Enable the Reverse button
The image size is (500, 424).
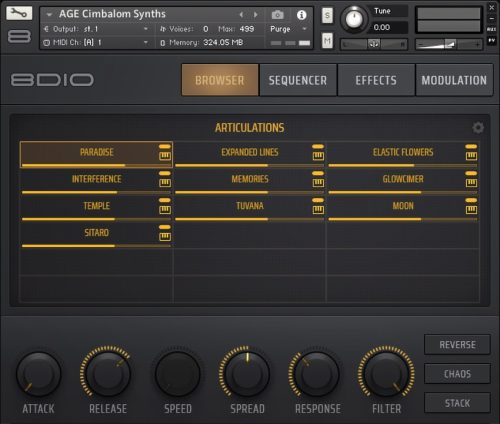point(457,345)
